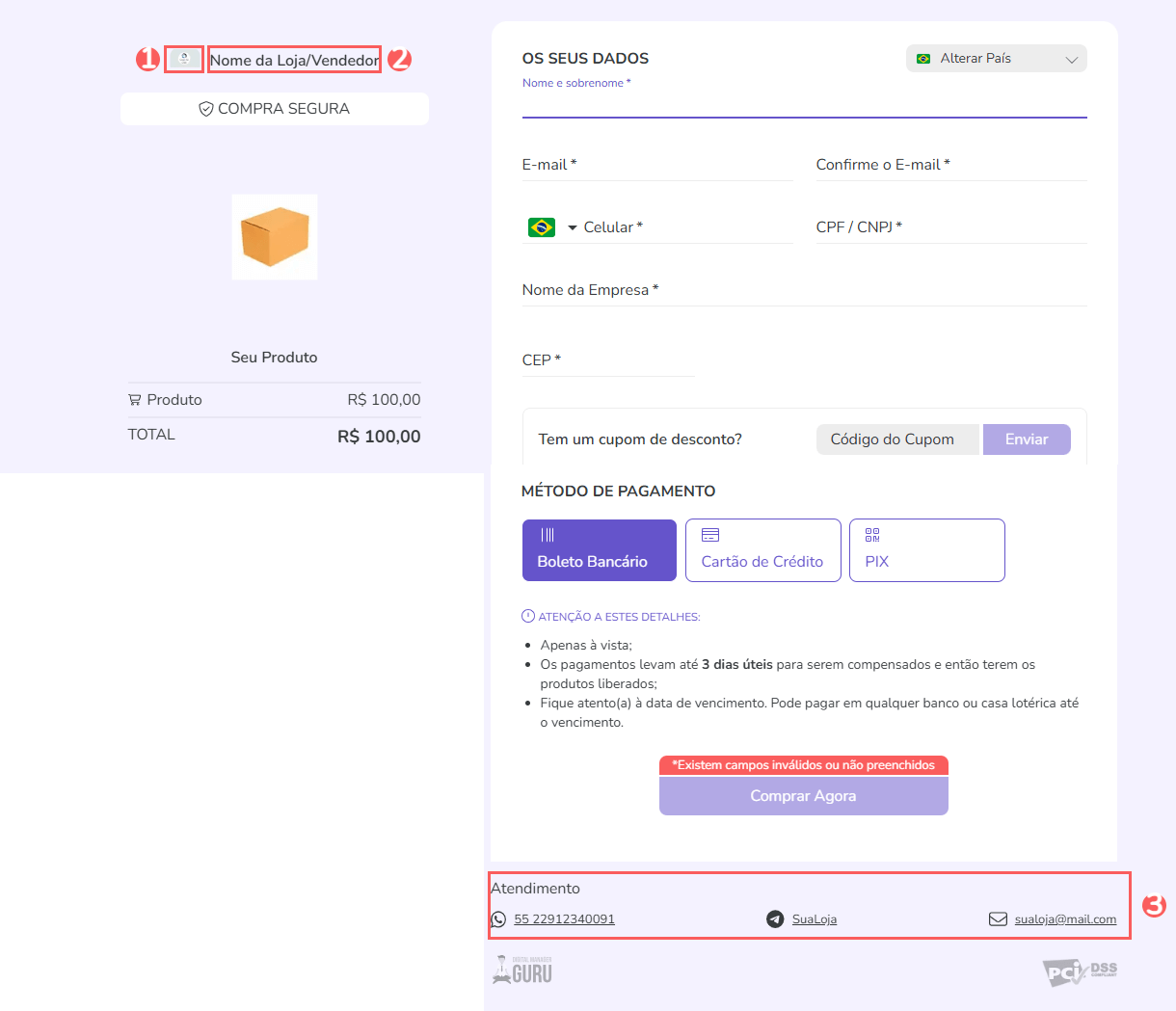Click the shield icon on COMPRA SEGURA
This screenshot has width=1176, height=1011.
pos(204,108)
